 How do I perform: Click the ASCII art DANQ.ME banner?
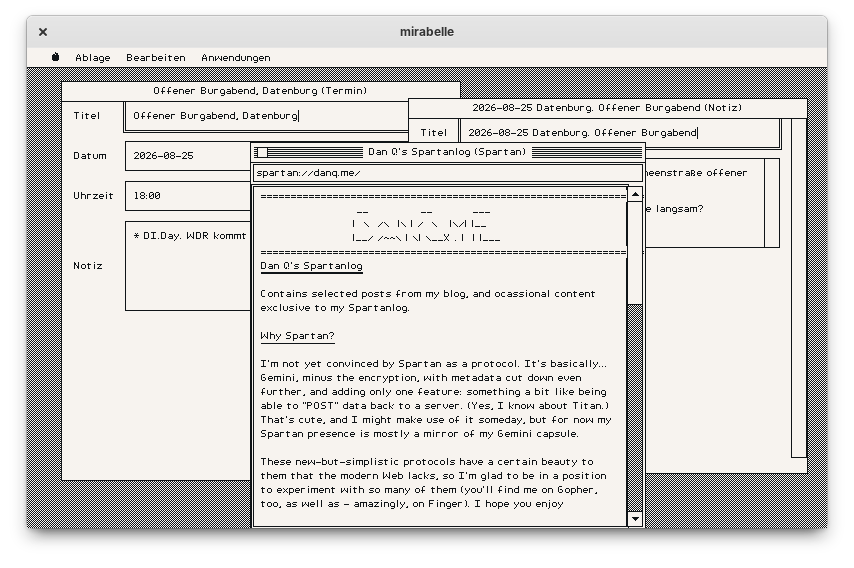(x=426, y=224)
